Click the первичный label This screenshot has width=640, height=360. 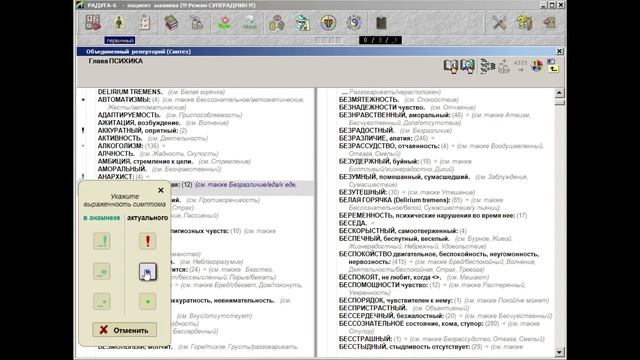pyautogui.click(x=120, y=40)
